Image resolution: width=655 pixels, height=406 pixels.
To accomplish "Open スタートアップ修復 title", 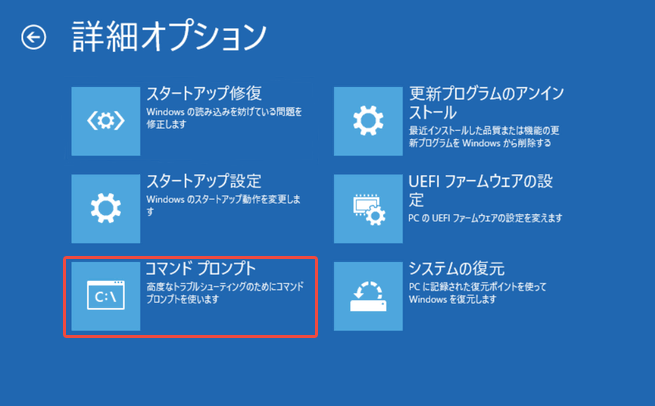I will pyautogui.click(x=204, y=94).
